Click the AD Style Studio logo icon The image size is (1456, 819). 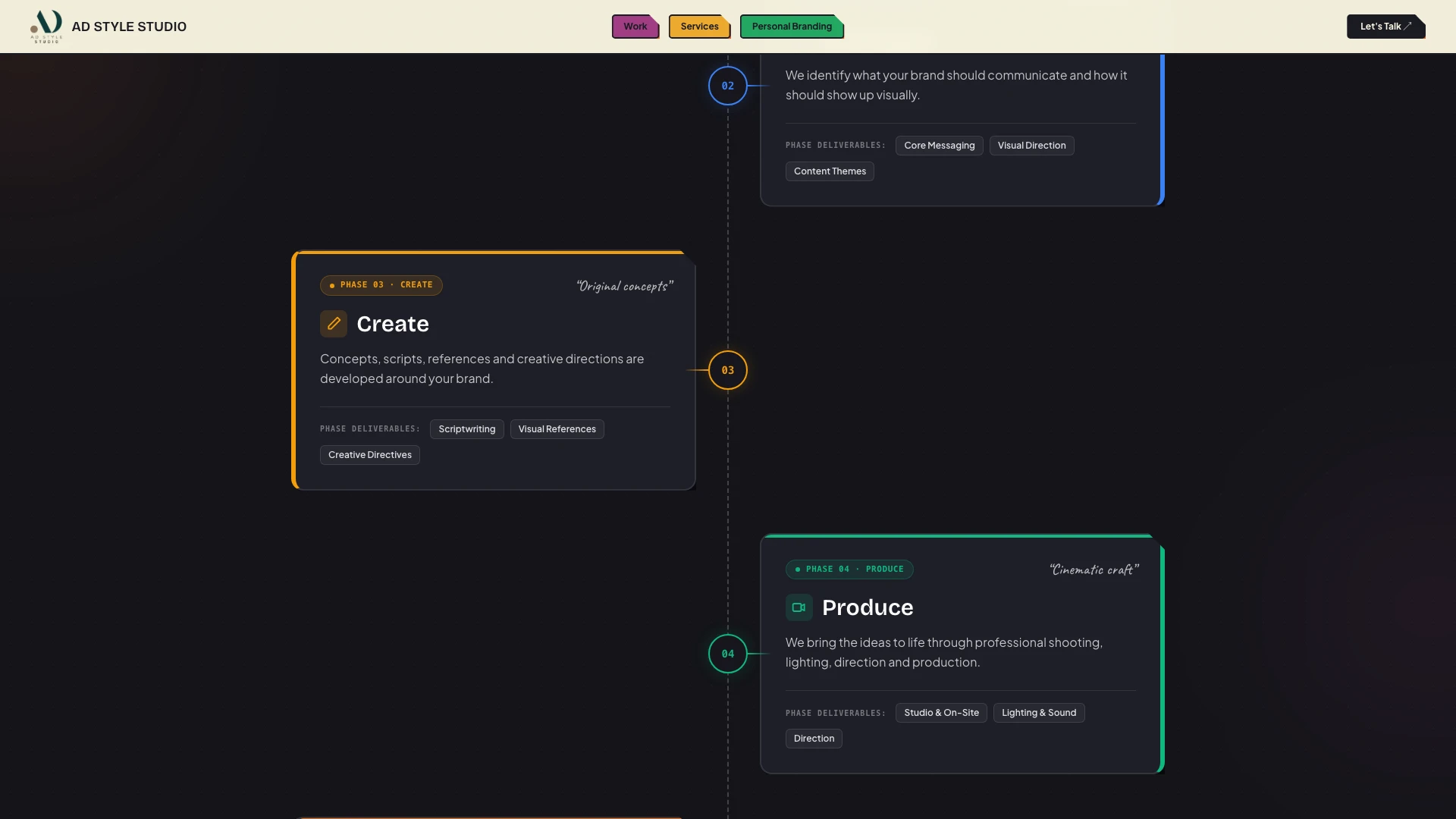(x=46, y=27)
